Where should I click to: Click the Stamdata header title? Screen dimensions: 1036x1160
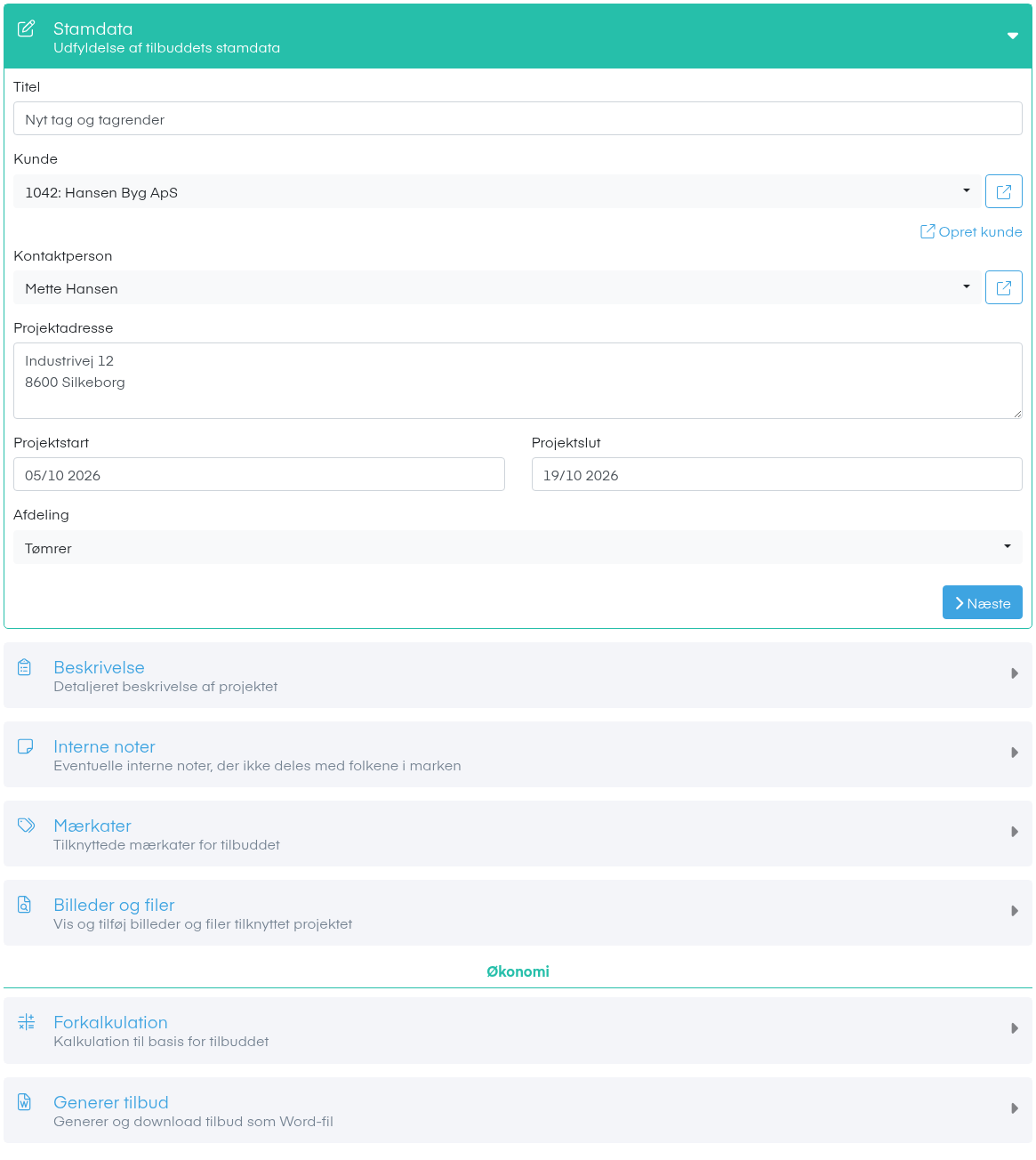[x=92, y=28]
